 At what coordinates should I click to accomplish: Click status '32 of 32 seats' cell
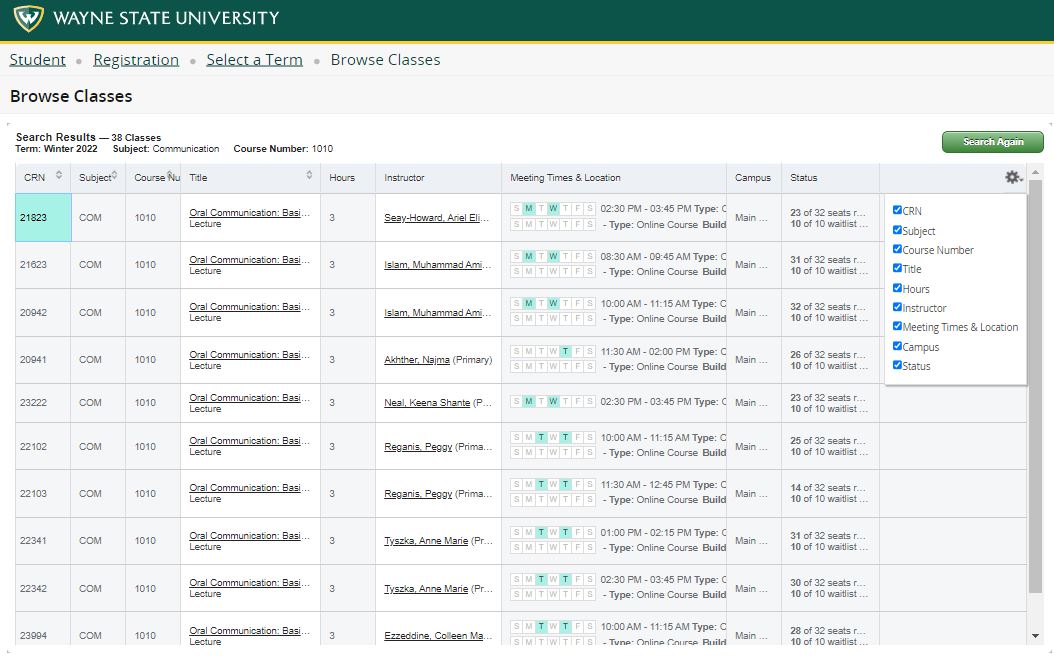tap(830, 313)
